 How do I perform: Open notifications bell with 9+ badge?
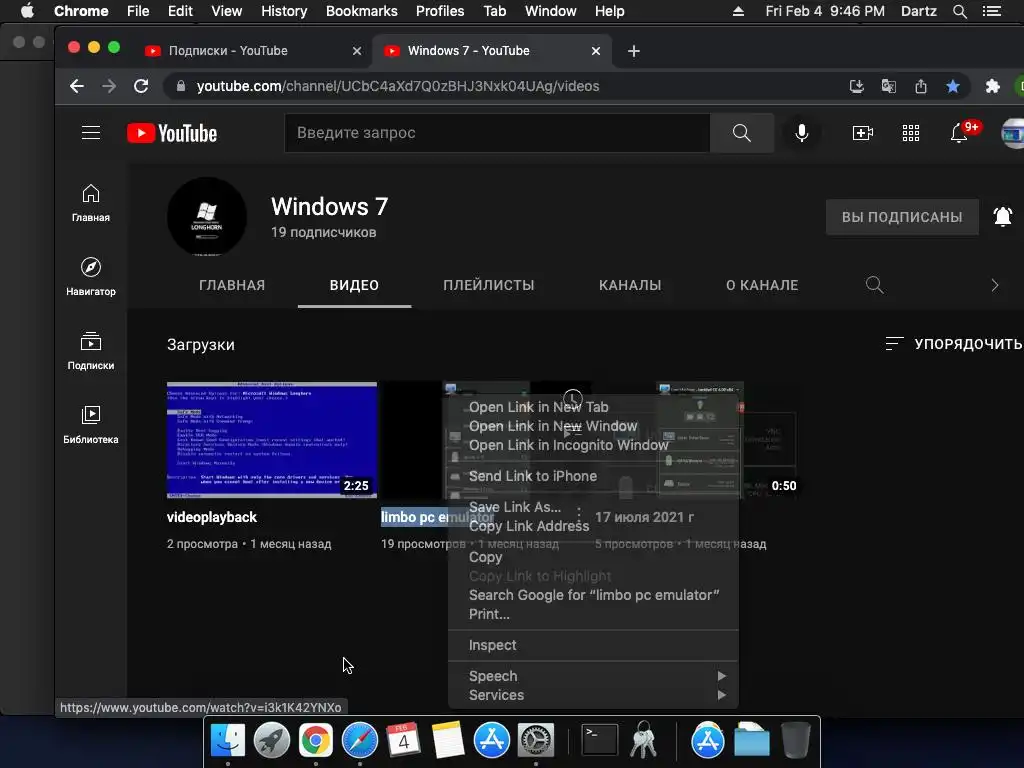[x=959, y=133]
